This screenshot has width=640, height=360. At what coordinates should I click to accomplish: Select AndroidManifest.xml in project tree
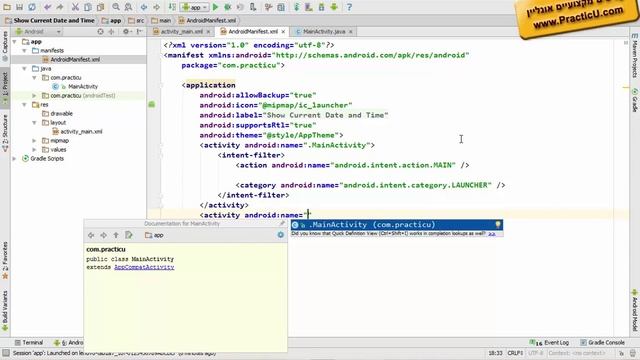(75, 60)
